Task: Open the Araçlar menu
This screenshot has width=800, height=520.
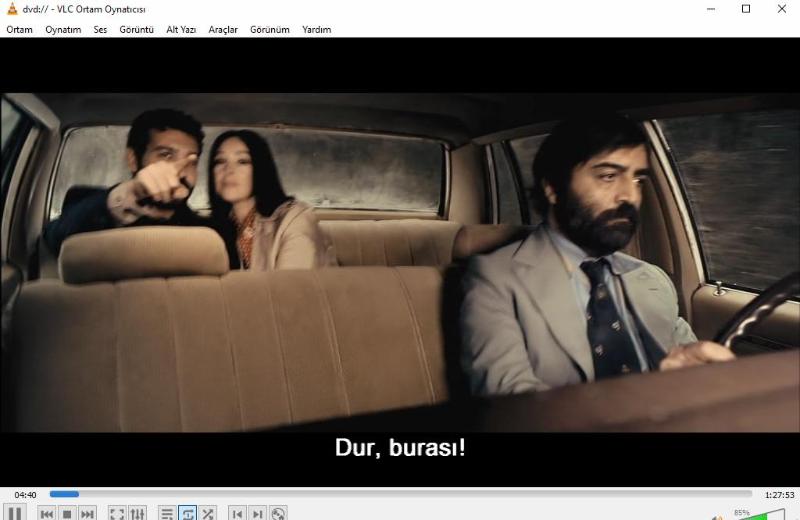Action: click(x=223, y=30)
